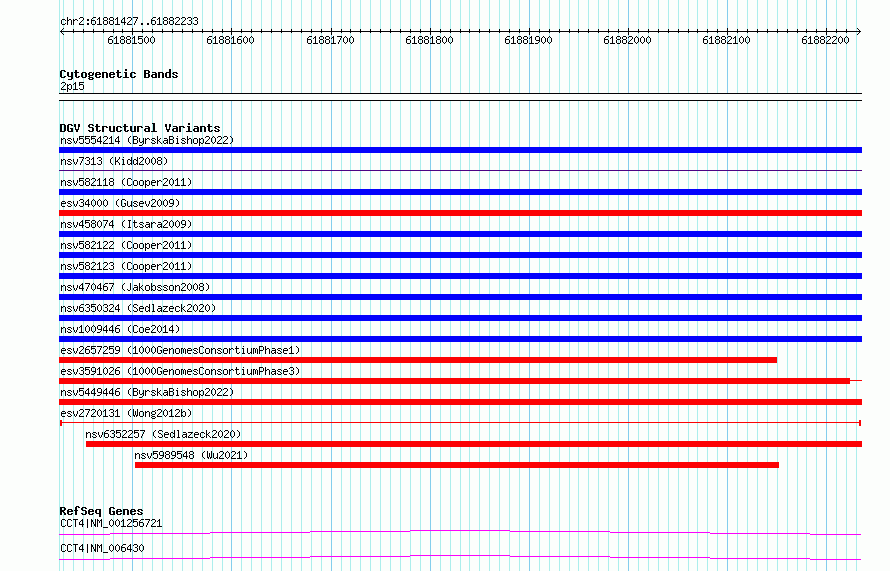
Task: Click ruler position 61881800
Action: 429,40
